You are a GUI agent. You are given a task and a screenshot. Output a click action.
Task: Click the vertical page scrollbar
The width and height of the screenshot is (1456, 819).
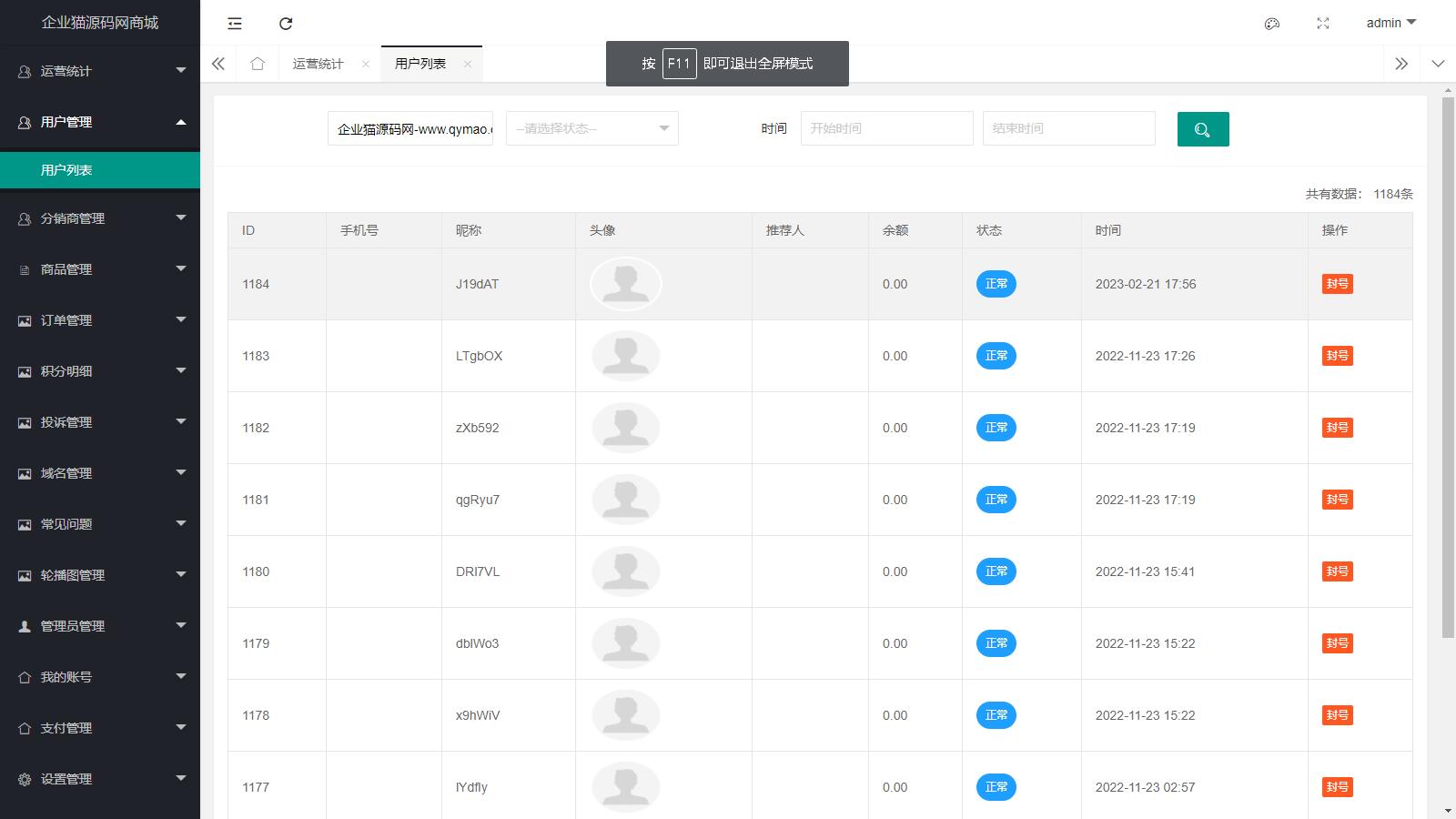(1448, 364)
